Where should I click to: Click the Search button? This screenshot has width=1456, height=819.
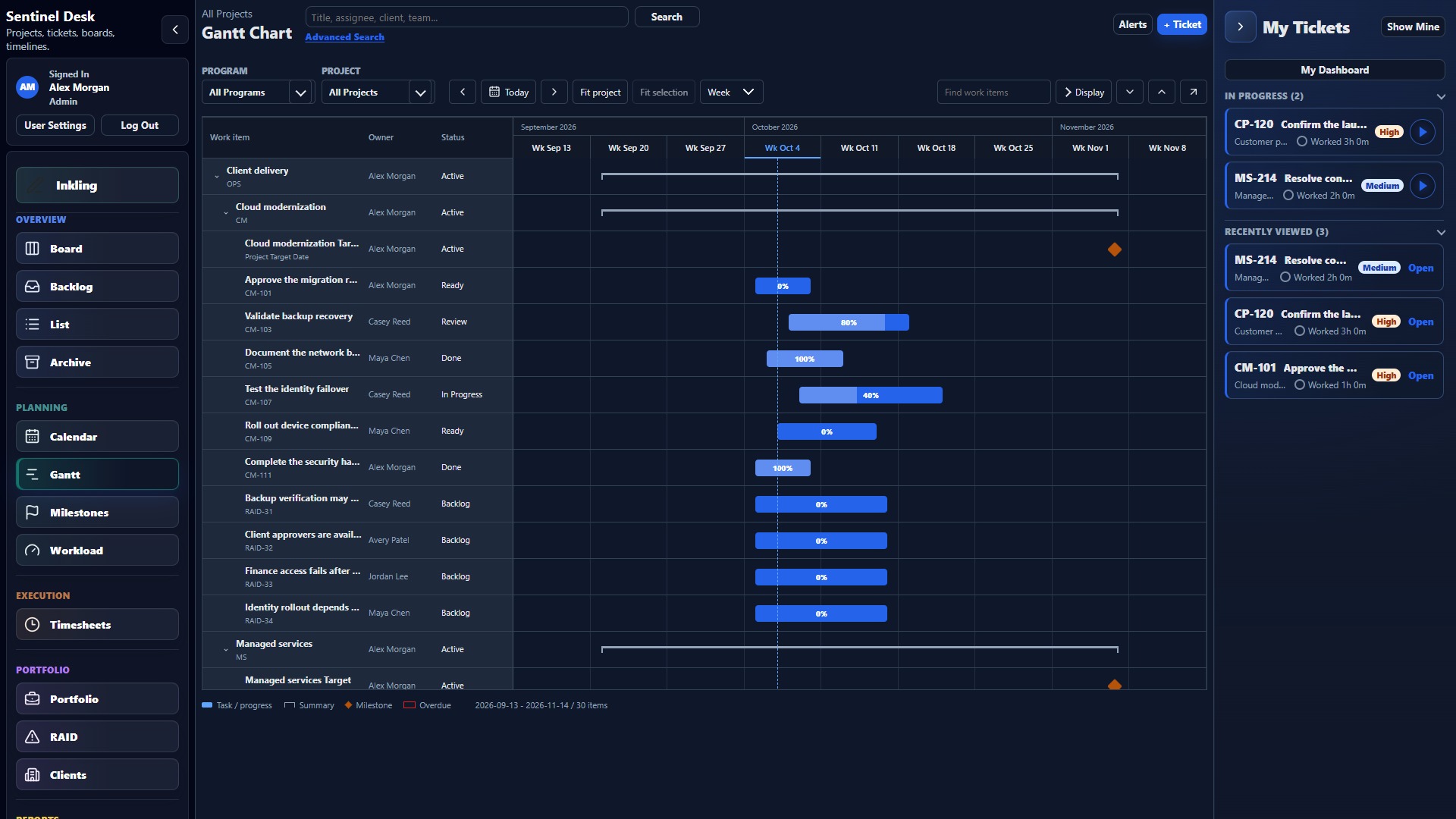point(667,17)
